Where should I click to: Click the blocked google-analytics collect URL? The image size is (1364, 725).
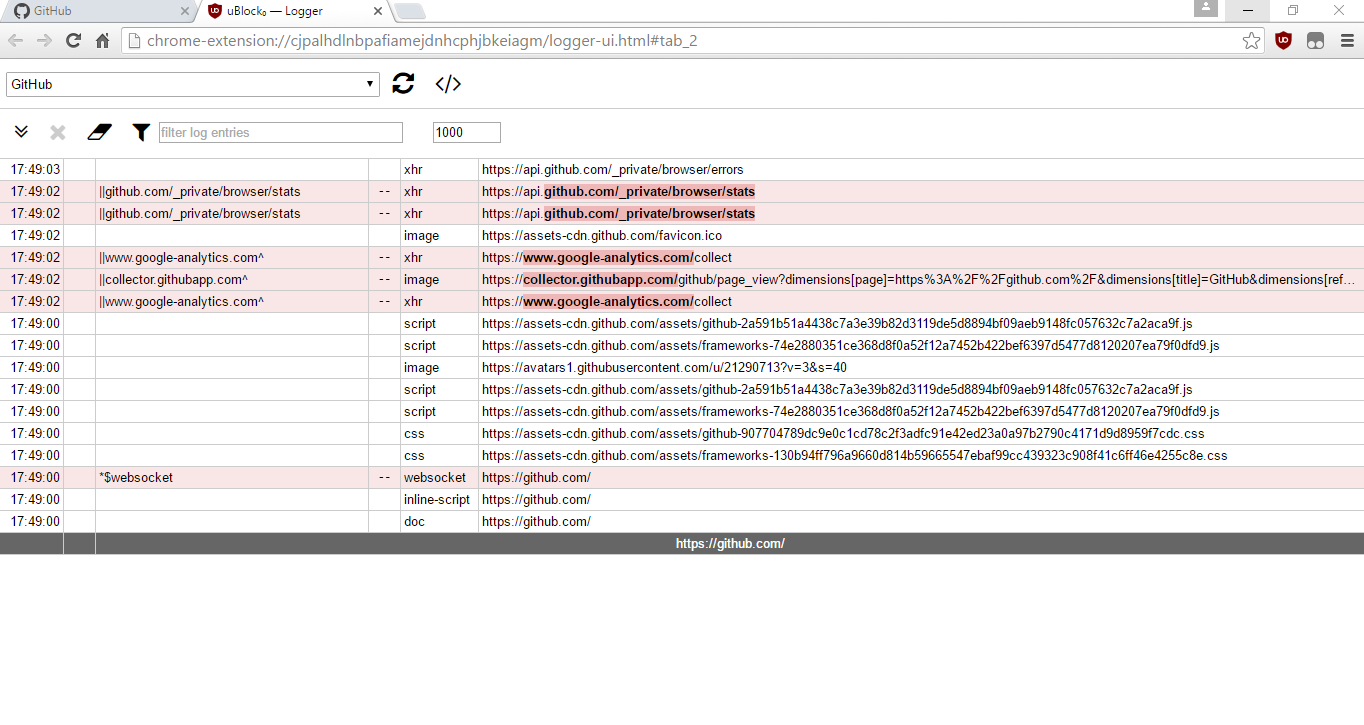[x=605, y=257]
